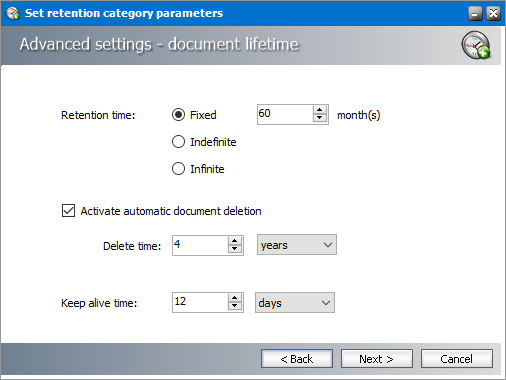Click the Keep alive time number field
The height and width of the screenshot is (380, 506).
[x=200, y=303]
